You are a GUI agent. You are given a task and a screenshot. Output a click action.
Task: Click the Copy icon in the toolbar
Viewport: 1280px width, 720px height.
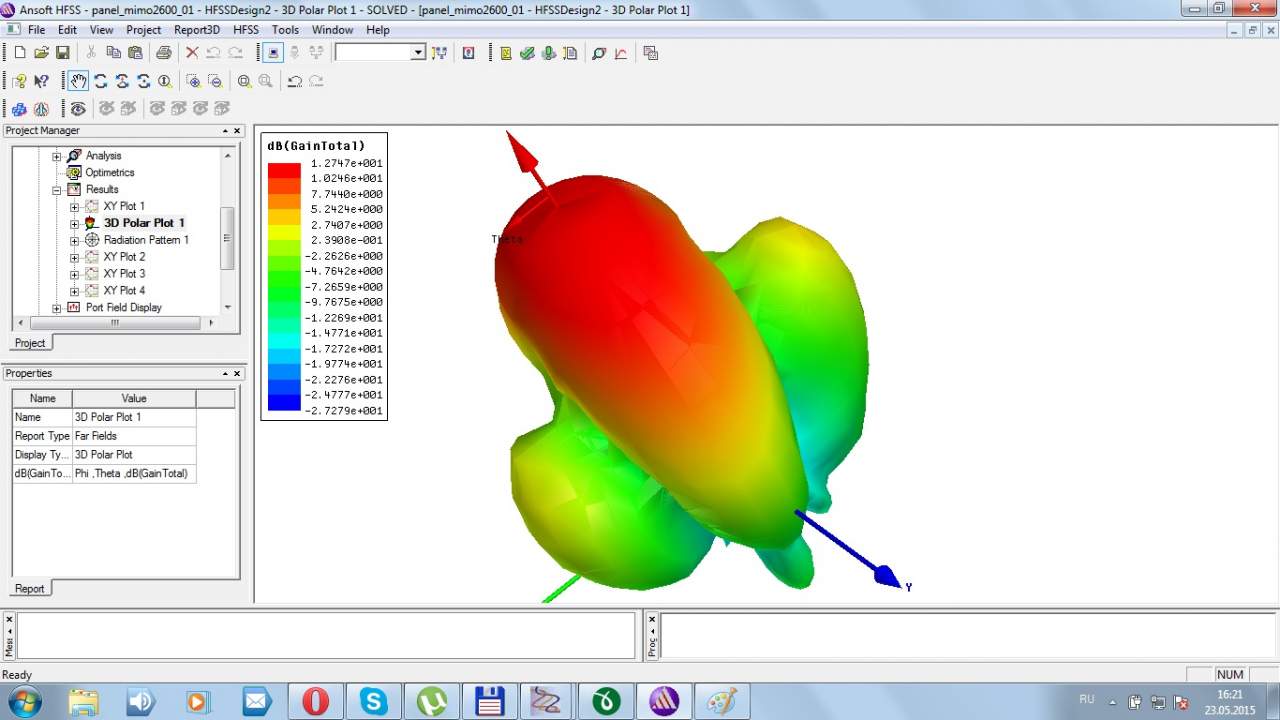point(113,53)
